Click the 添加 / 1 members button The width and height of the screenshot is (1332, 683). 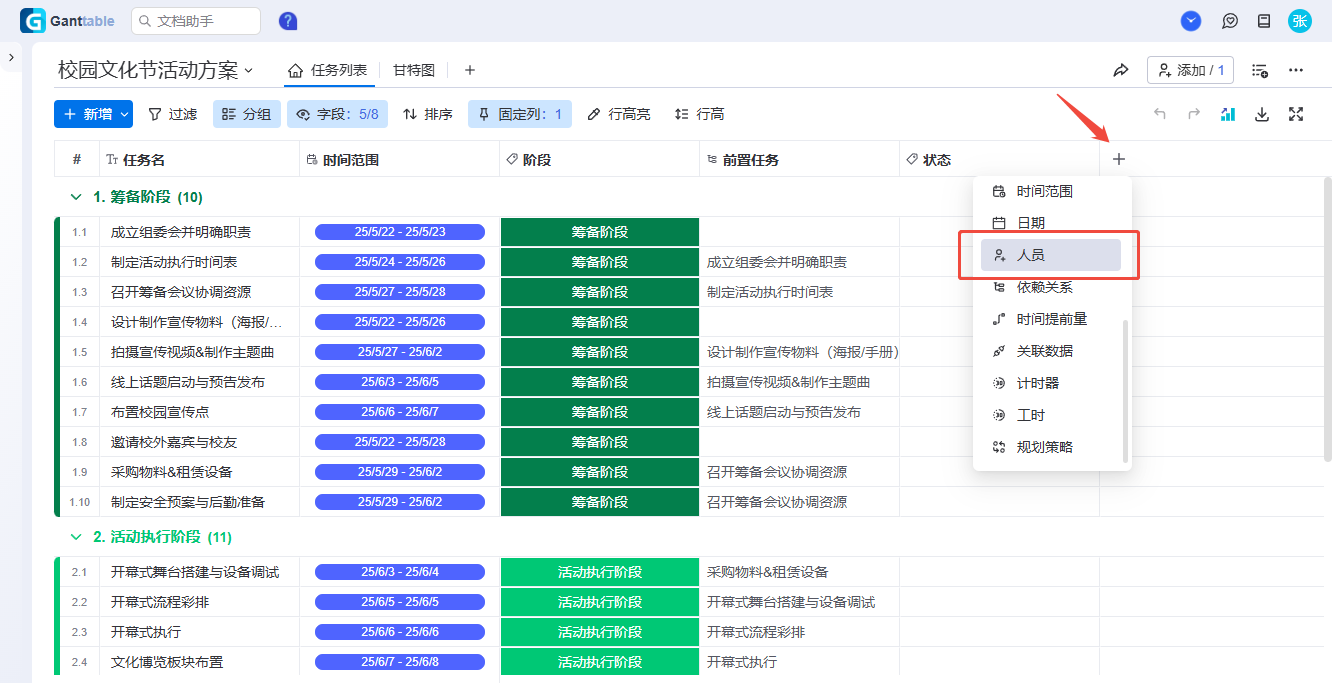tap(1190, 70)
